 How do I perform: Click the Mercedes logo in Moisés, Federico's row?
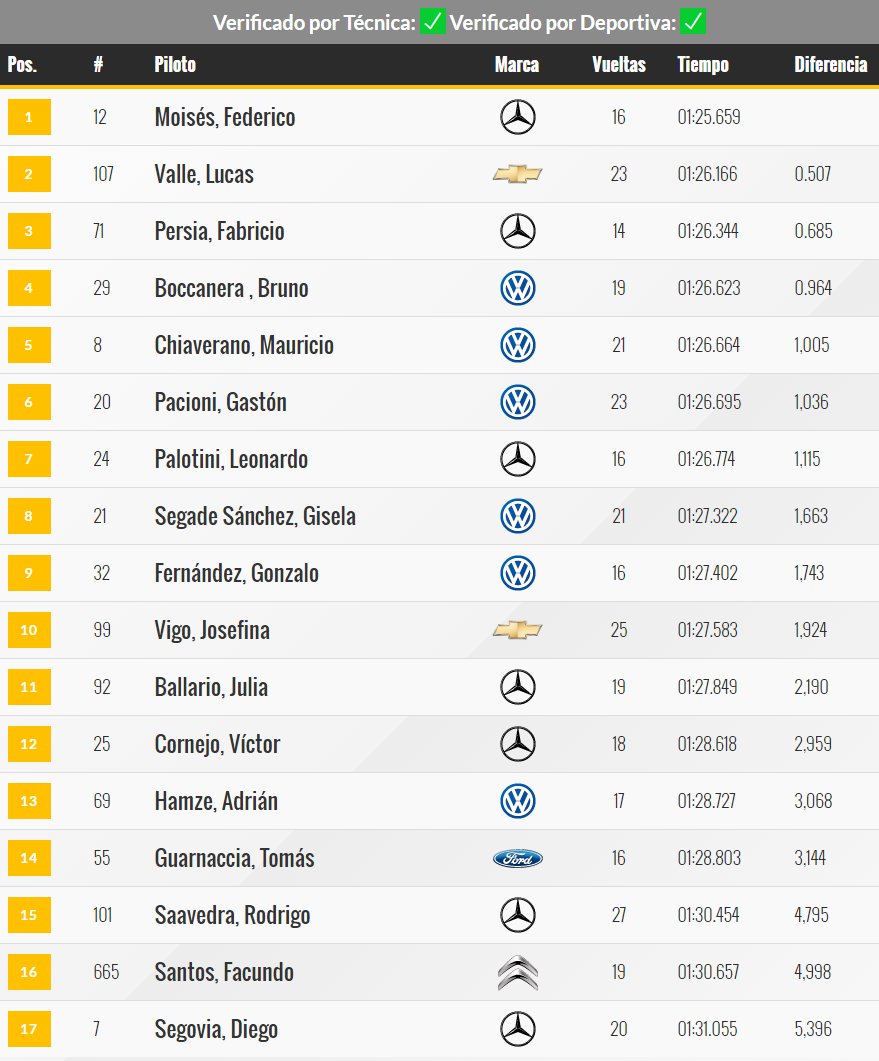pyautogui.click(x=518, y=117)
